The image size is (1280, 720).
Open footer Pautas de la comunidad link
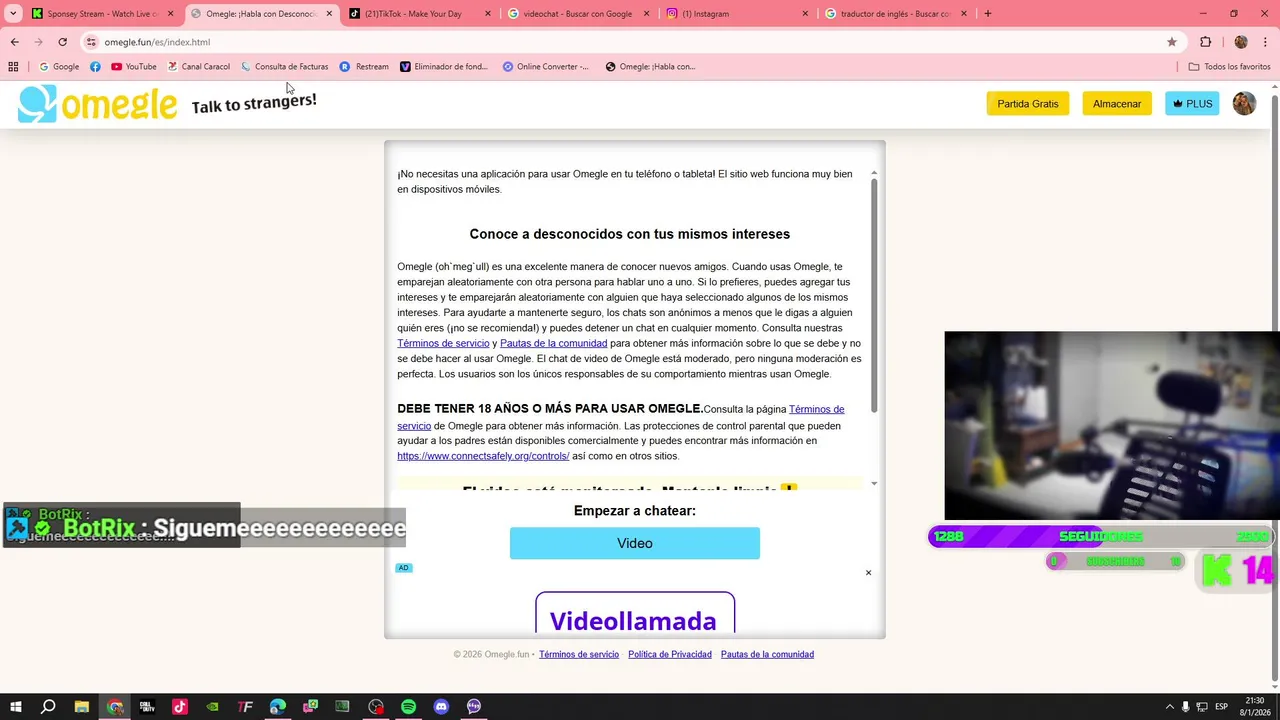coord(767,654)
